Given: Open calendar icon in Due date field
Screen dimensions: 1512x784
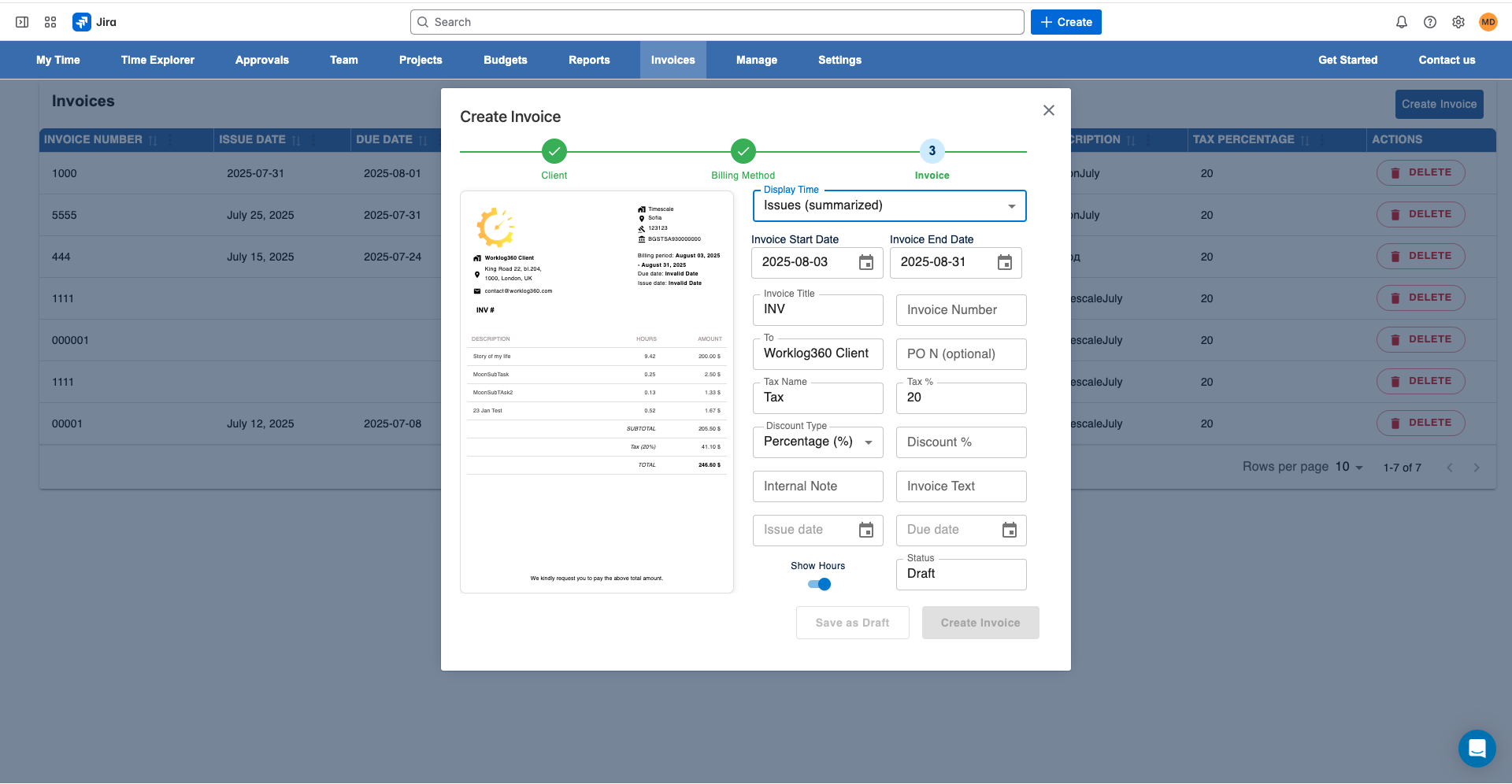Looking at the screenshot, I should pyautogui.click(x=1010, y=530).
